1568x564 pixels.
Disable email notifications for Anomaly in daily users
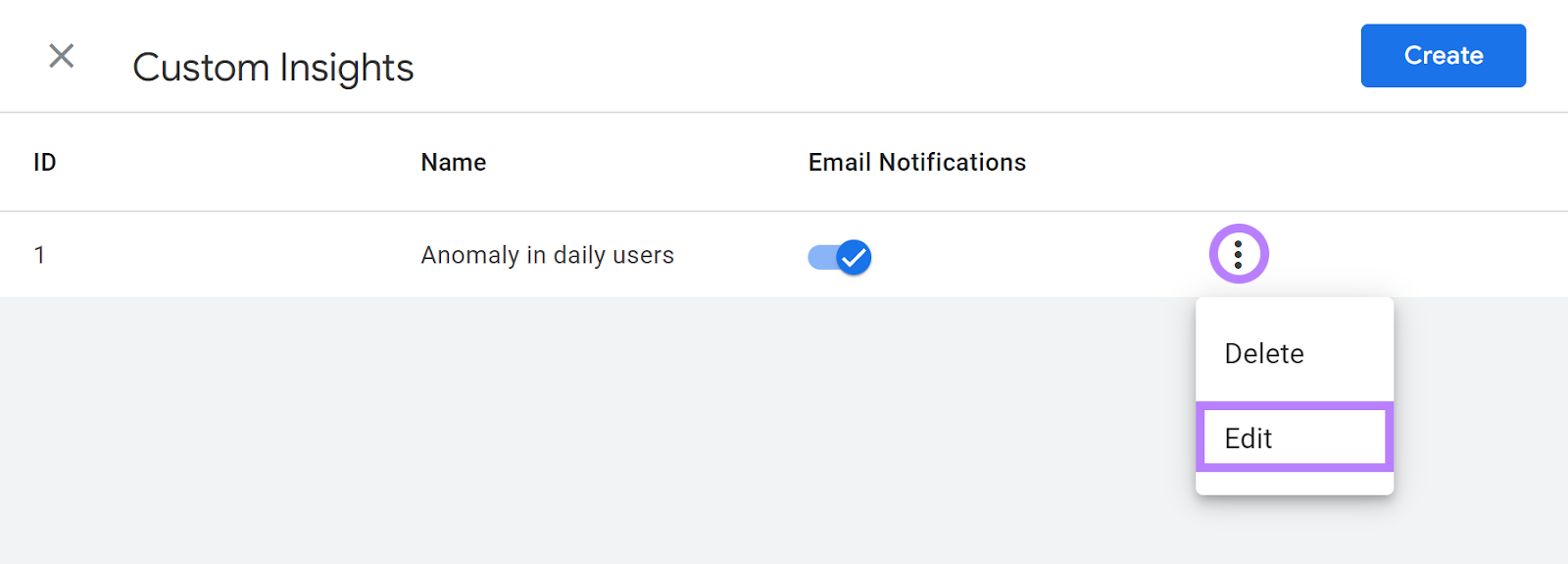(840, 257)
